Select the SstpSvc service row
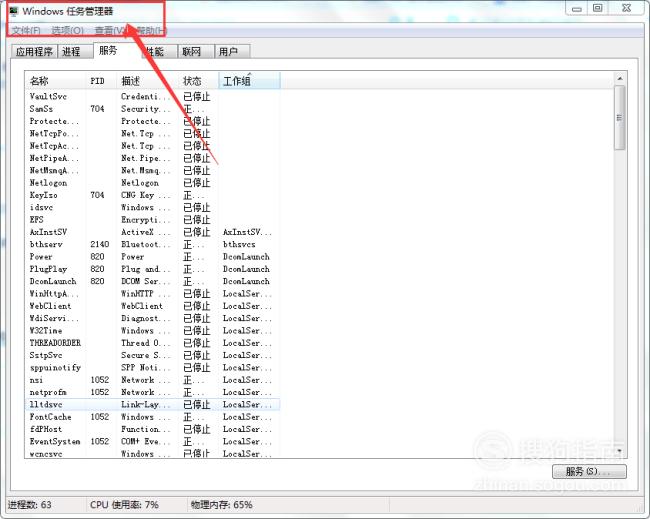The width and height of the screenshot is (650, 519). click(153, 355)
